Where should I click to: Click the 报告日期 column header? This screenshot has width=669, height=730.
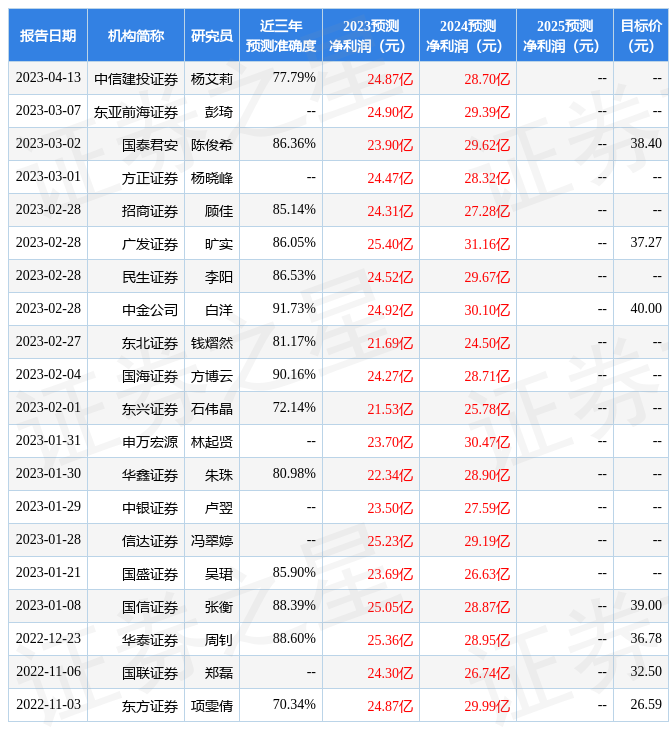pyautogui.click(x=48, y=35)
